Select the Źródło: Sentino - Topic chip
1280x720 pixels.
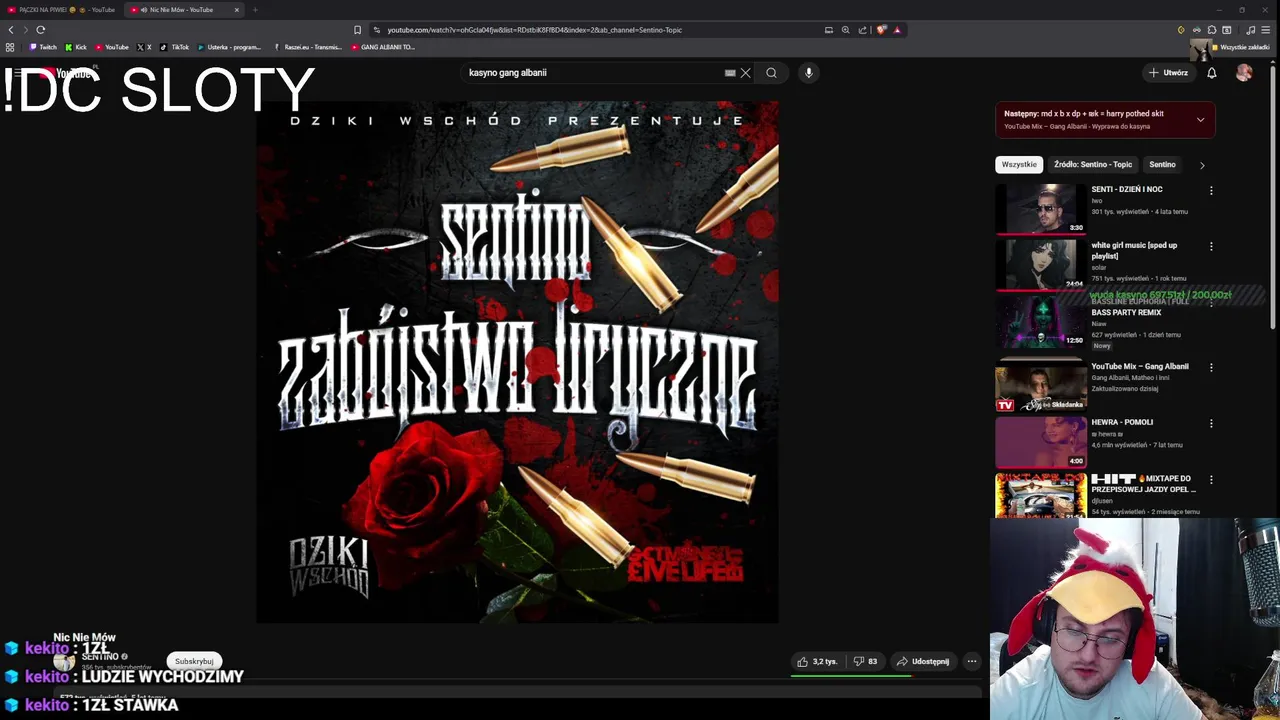coord(1093,164)
